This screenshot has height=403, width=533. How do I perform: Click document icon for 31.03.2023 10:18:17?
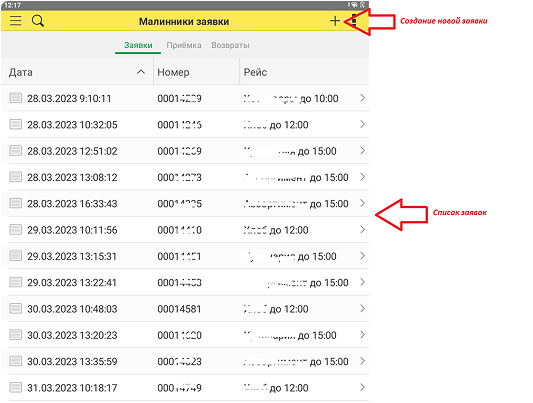(x=16, y=387)
